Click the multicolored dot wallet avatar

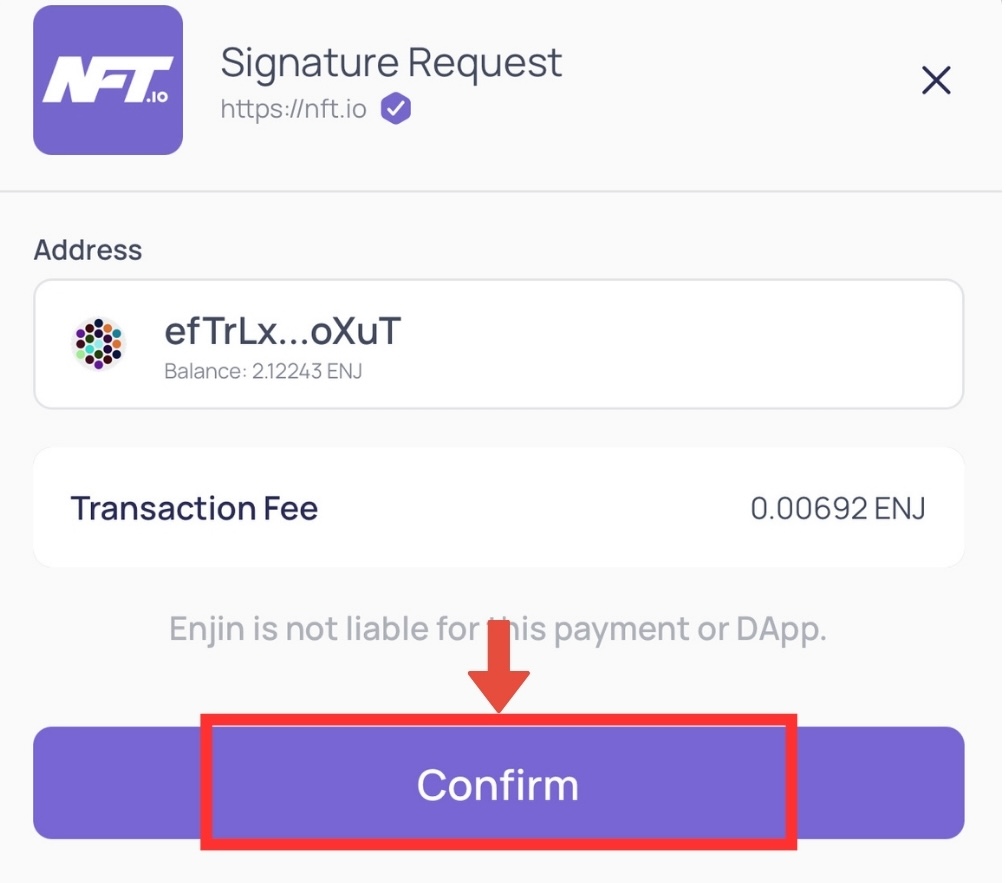coord(98,343)
